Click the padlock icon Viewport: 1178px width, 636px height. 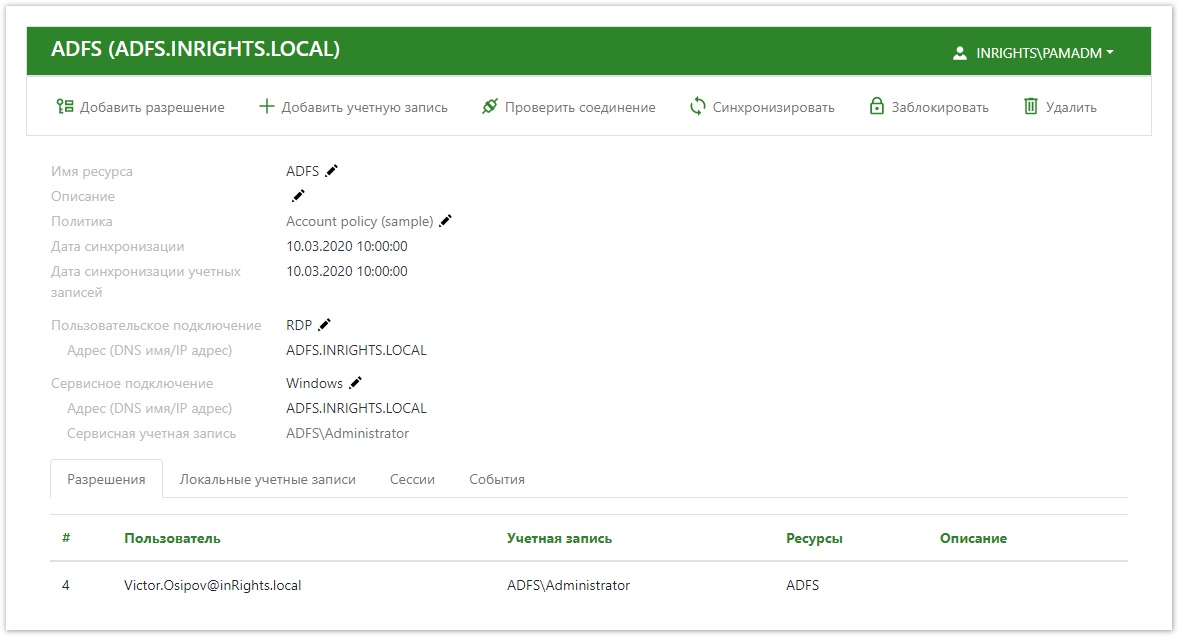click(x=877, y=106)
